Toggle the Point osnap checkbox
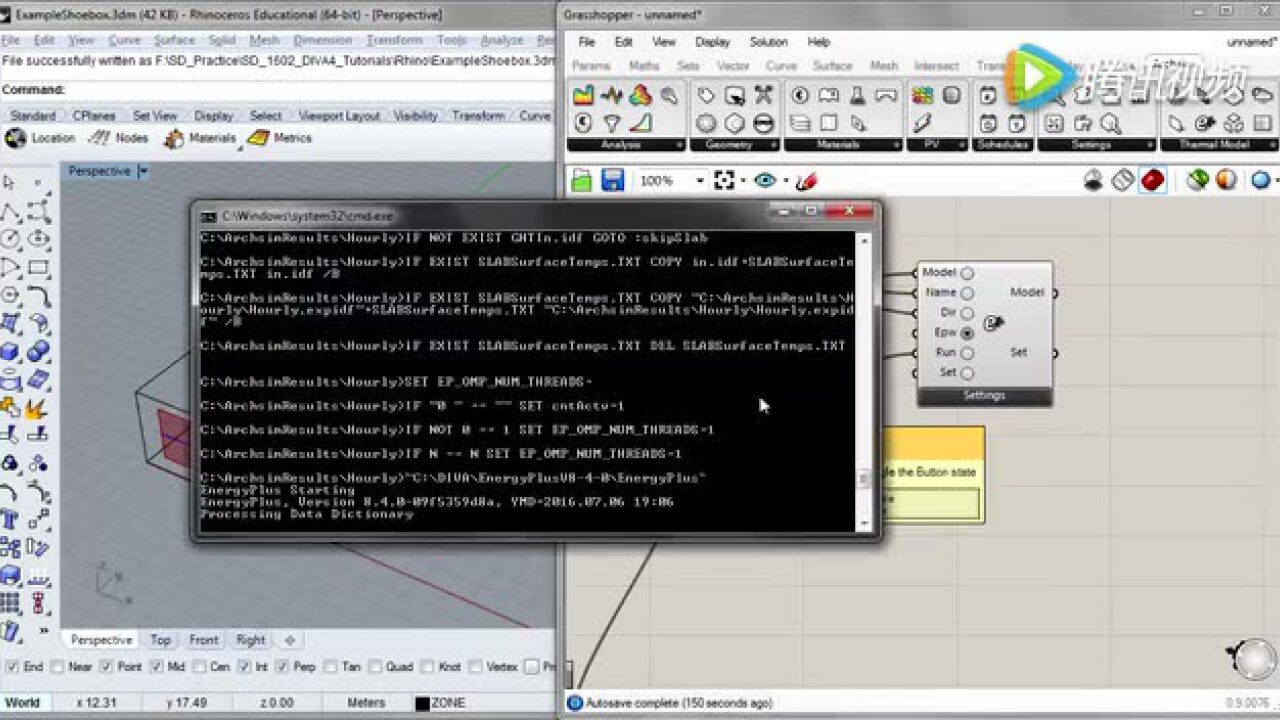1280x720 pixels. (x=107, y=667)
